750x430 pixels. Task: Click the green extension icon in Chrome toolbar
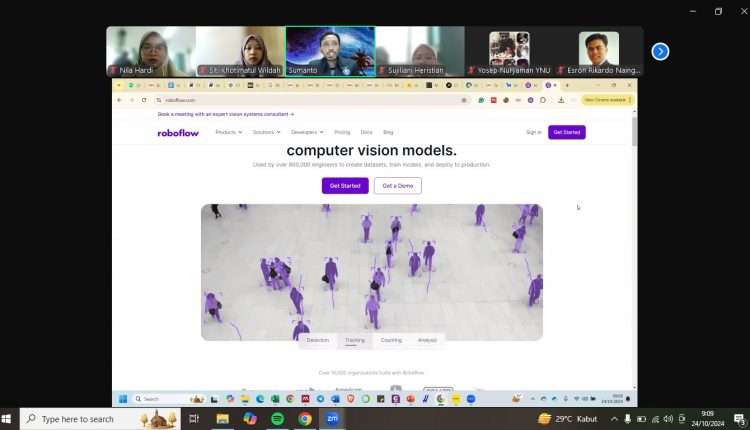tap(481, 100)
